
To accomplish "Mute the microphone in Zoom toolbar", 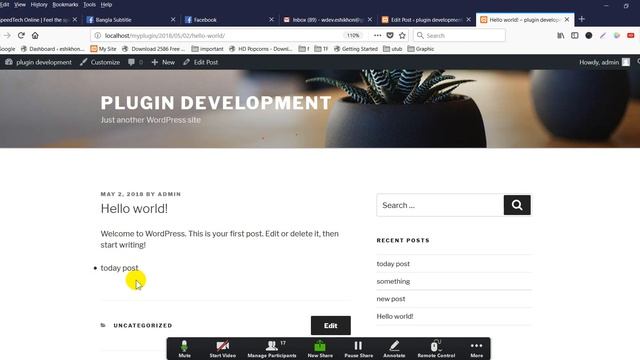I will (x=184, y=349).
